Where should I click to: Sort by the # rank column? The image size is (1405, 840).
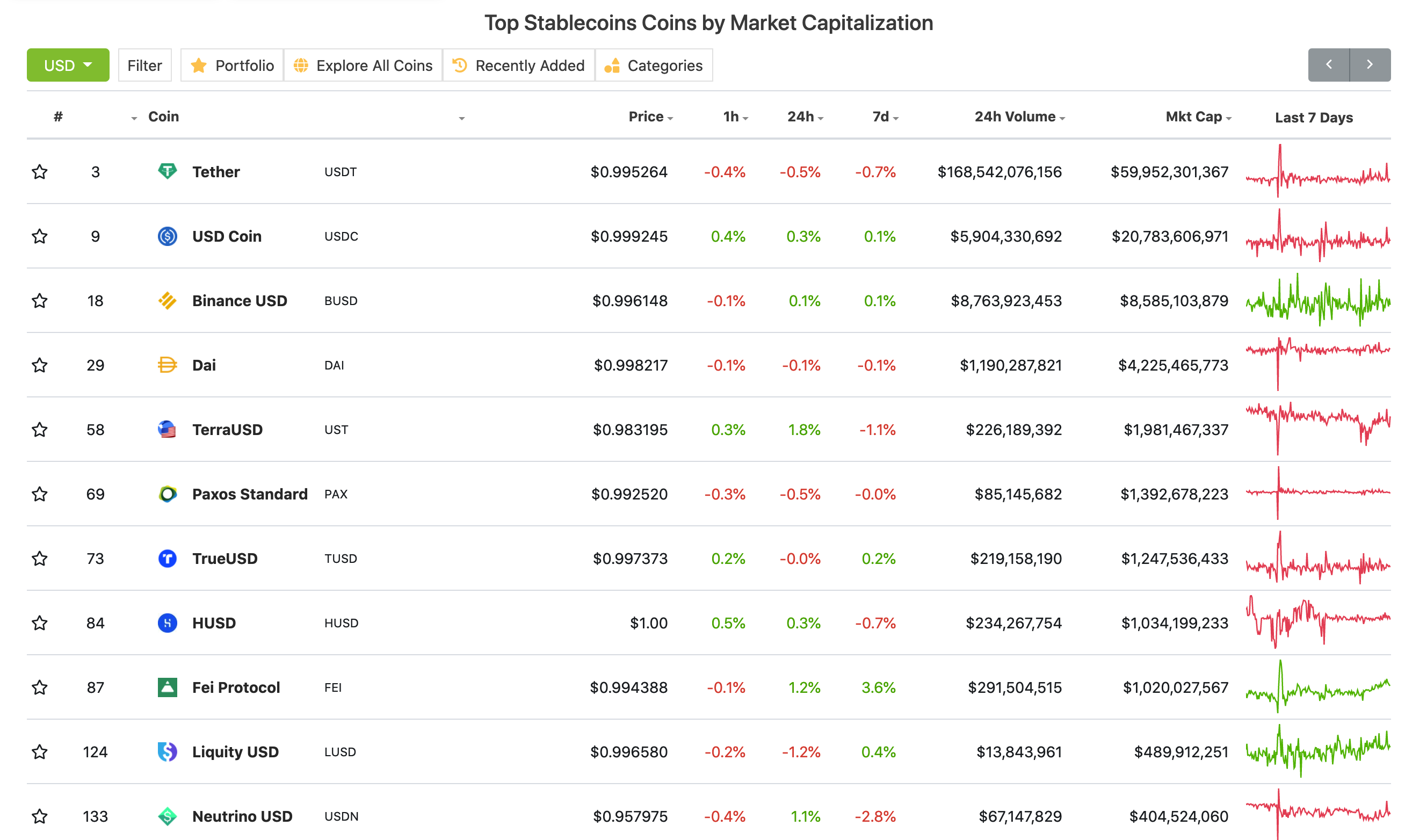click(x=57, y=117)
